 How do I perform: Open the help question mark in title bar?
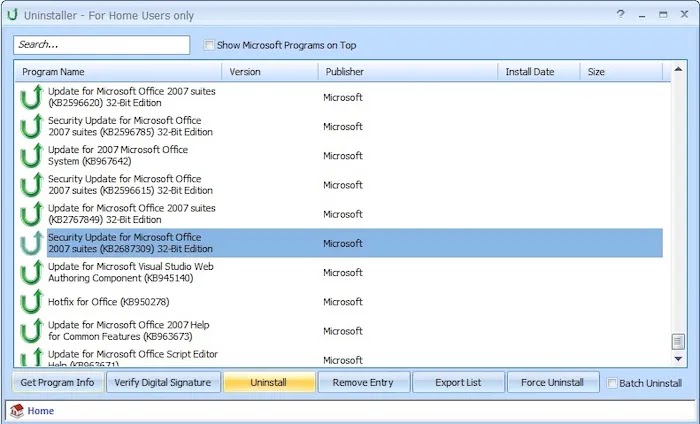point(621,14)
